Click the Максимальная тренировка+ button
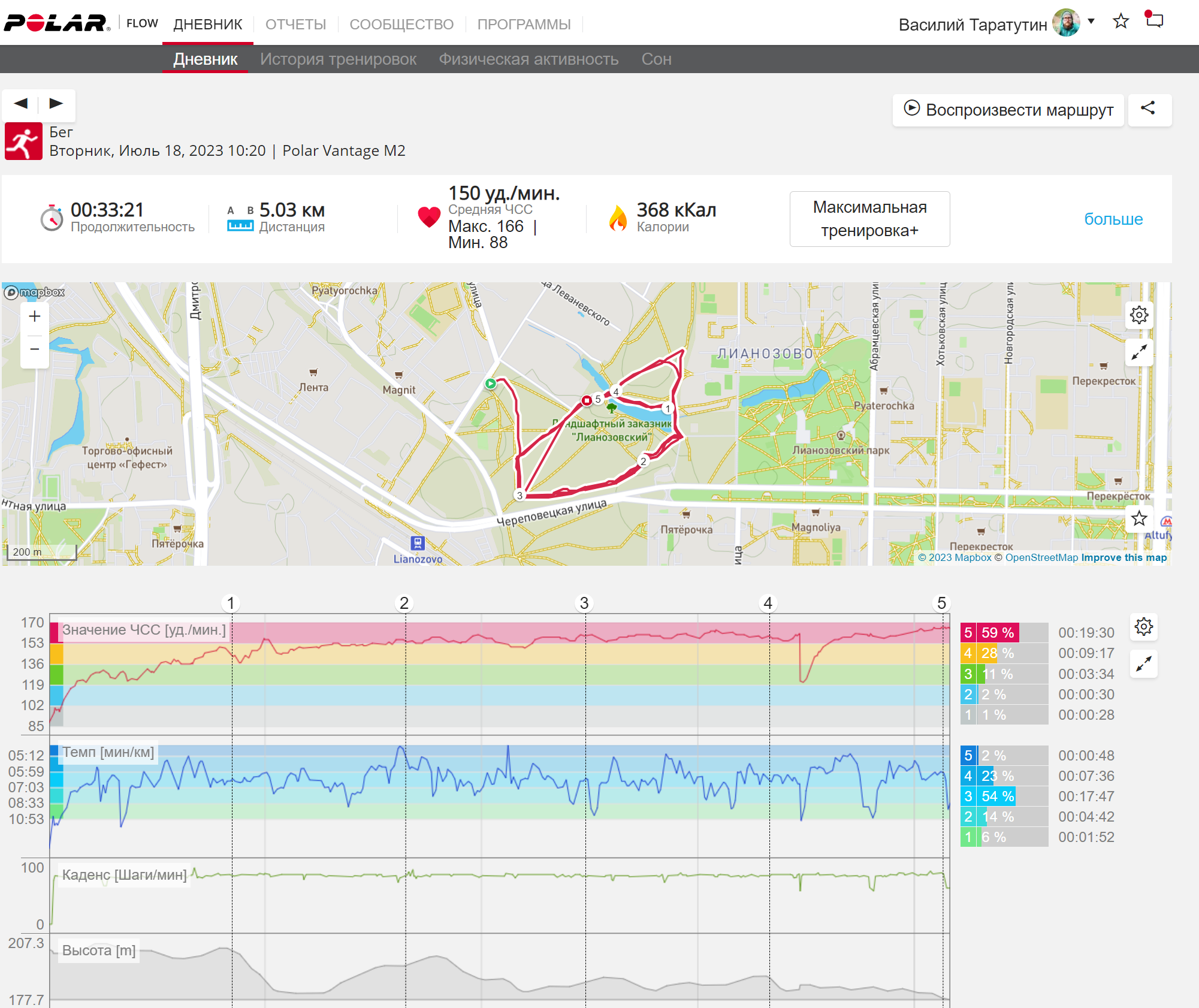The width and height of the screenshot is (1199, 1008). point(869,219)
